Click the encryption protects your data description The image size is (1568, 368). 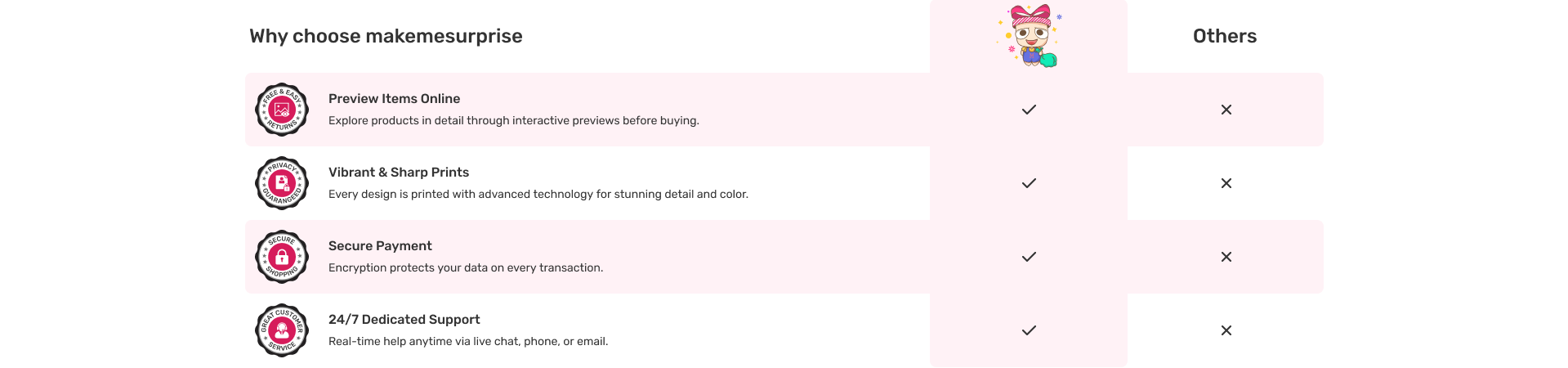tap(466, 267)
